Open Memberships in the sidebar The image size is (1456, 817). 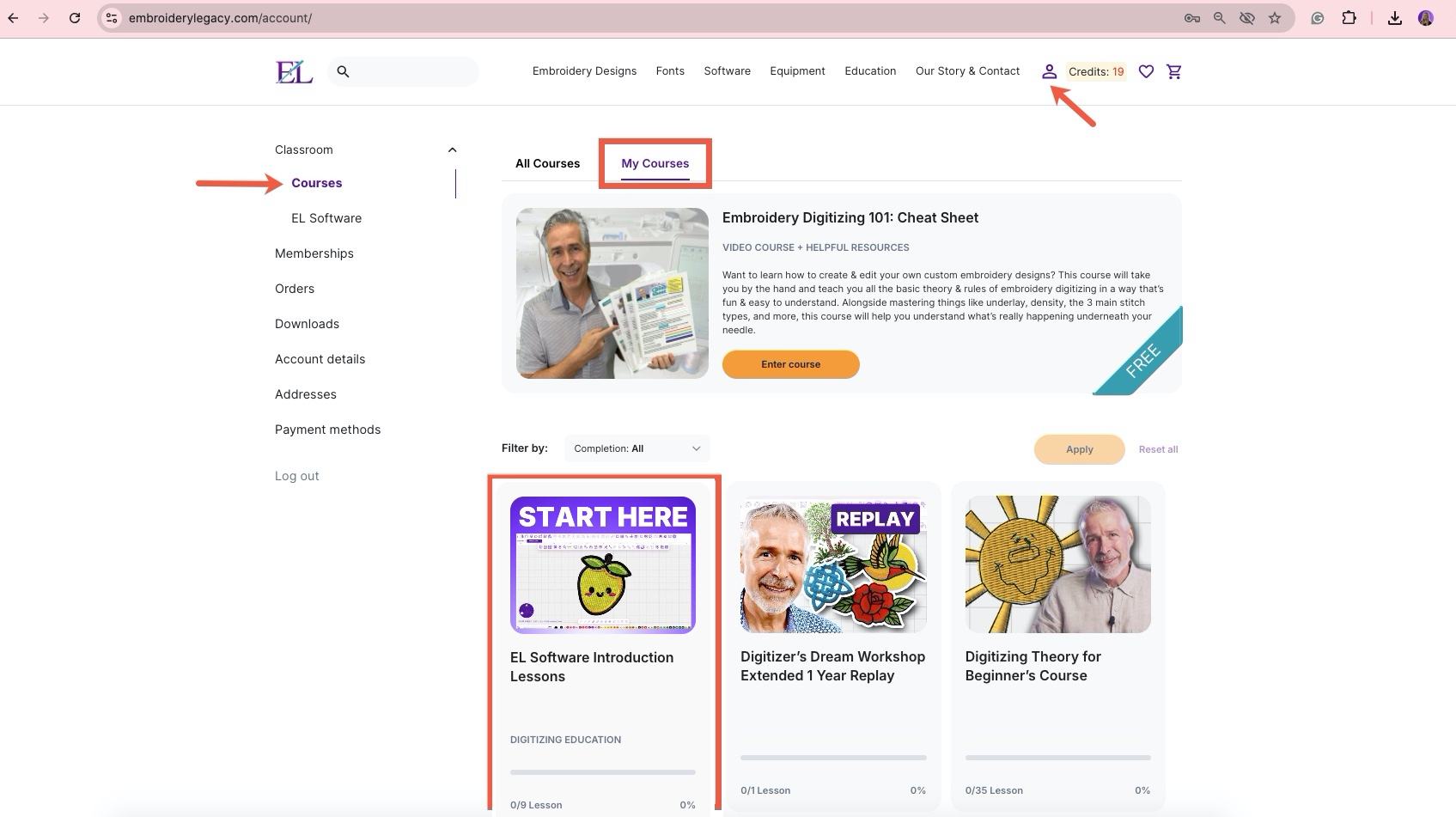[x=314, y=253]
